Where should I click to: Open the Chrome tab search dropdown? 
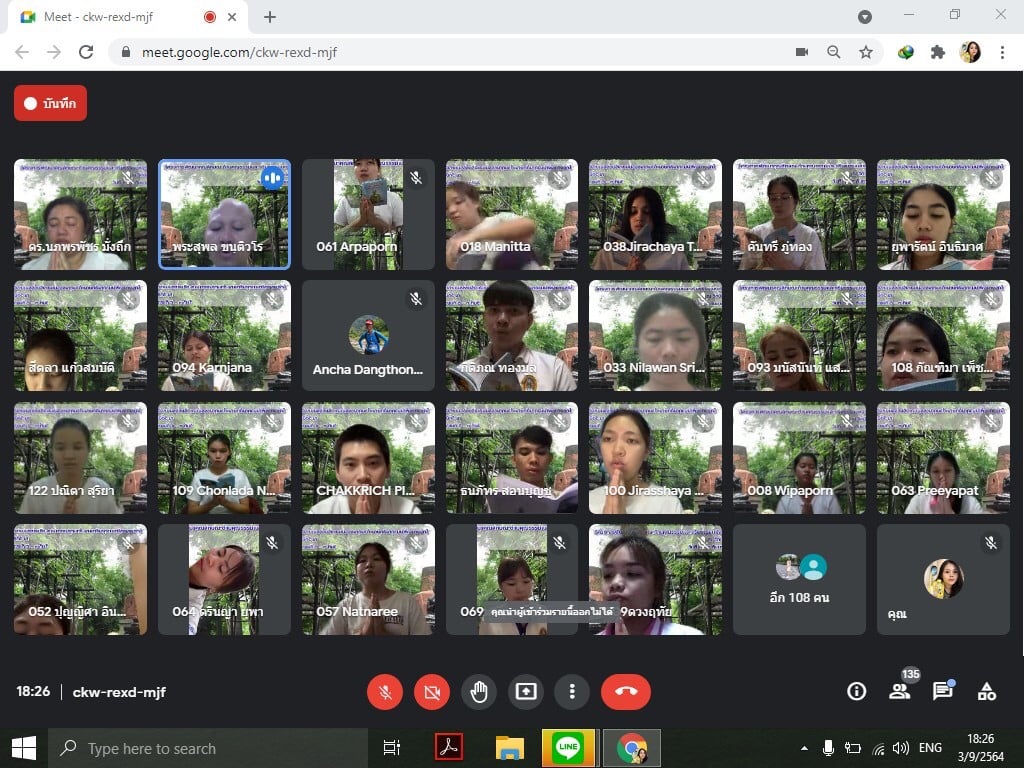point(865,17)
